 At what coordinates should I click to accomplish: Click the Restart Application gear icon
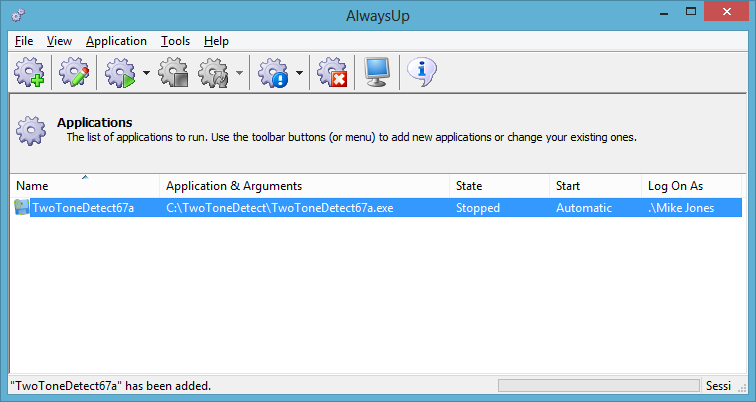coord(214,72)
